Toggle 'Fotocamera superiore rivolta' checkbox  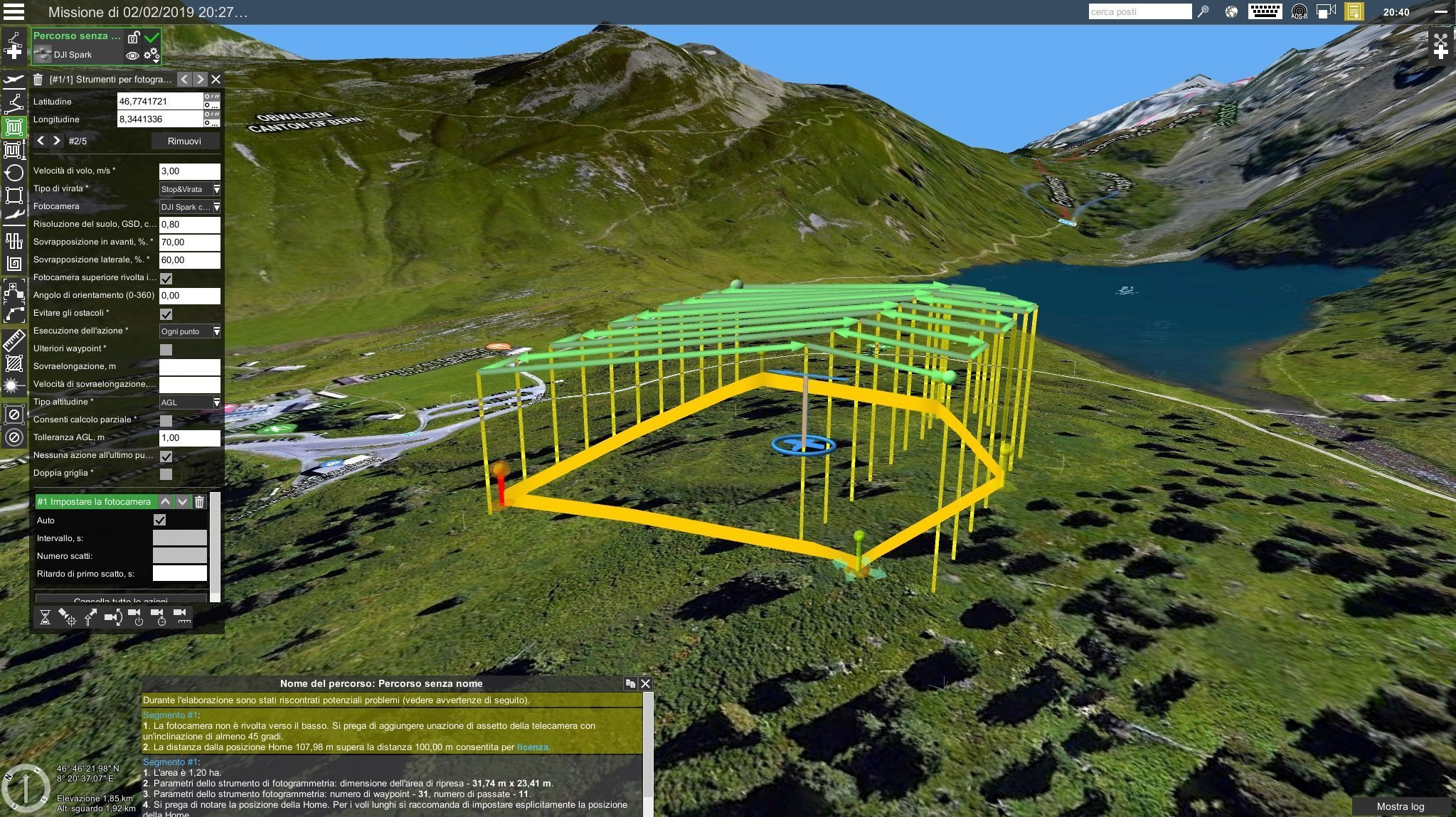tap(164, 277)
